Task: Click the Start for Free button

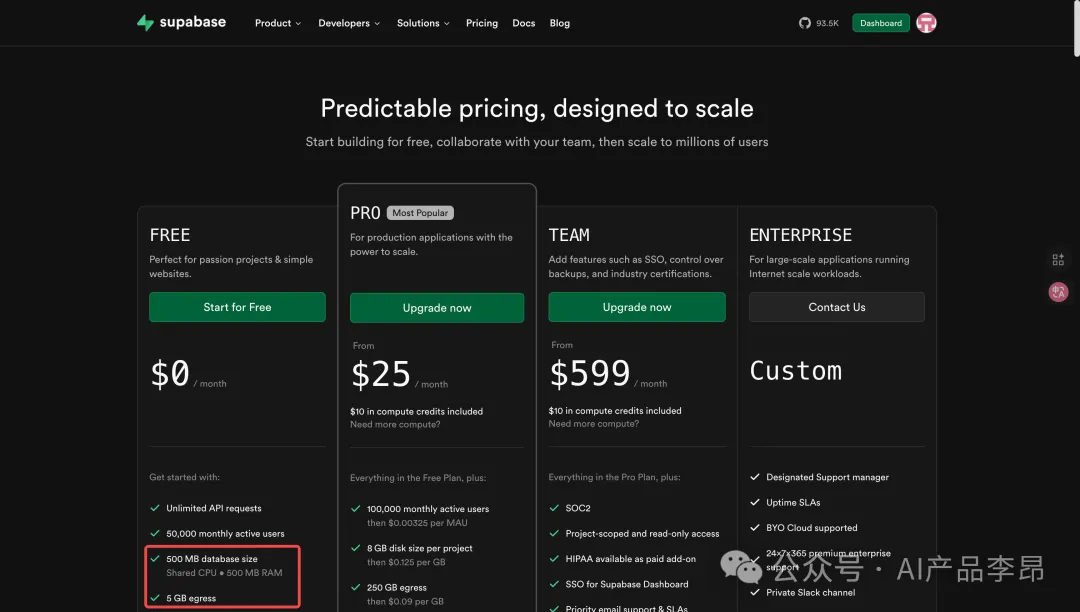Action: 237,307
